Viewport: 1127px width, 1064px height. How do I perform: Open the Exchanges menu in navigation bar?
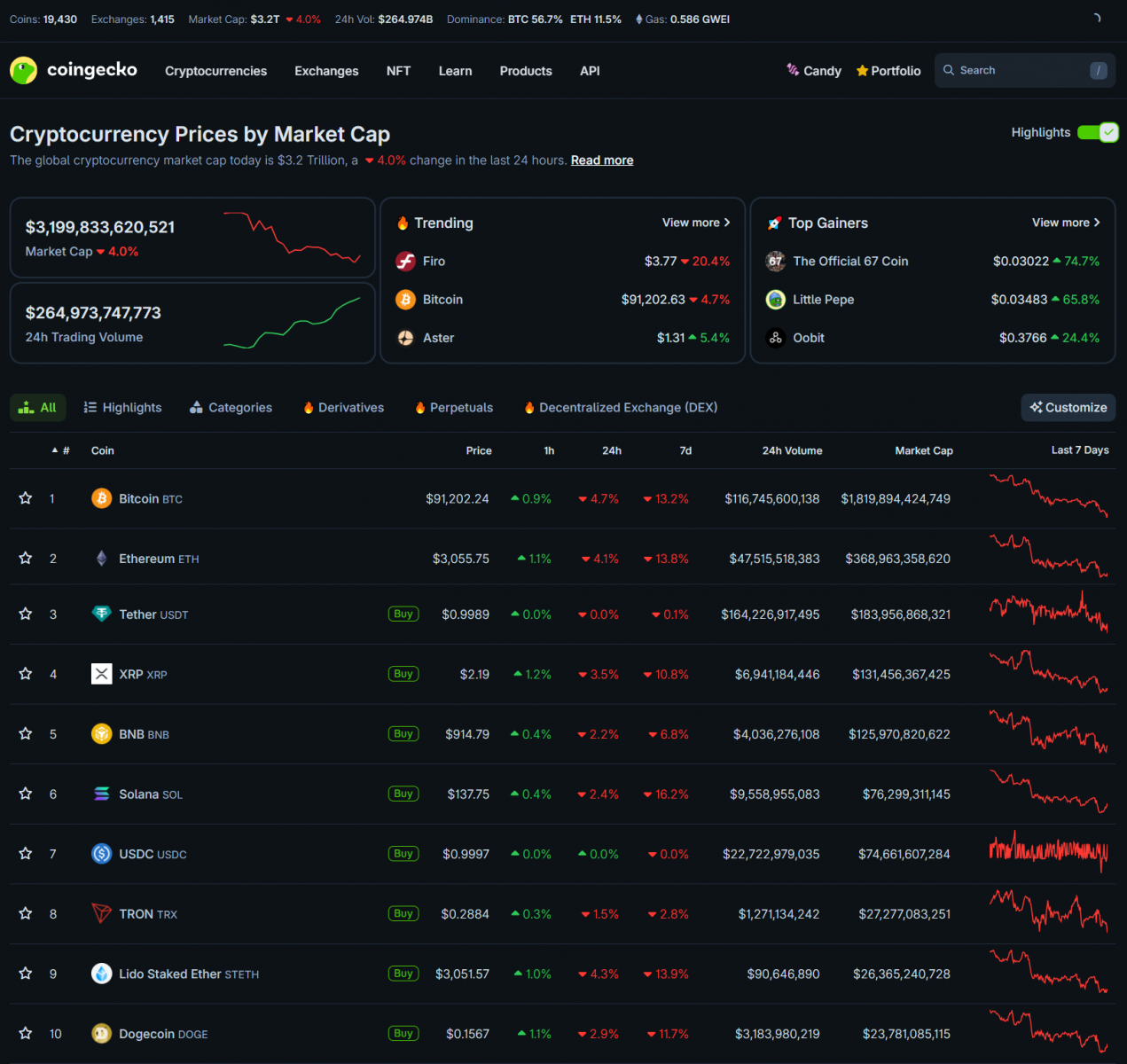coord(326,71)
